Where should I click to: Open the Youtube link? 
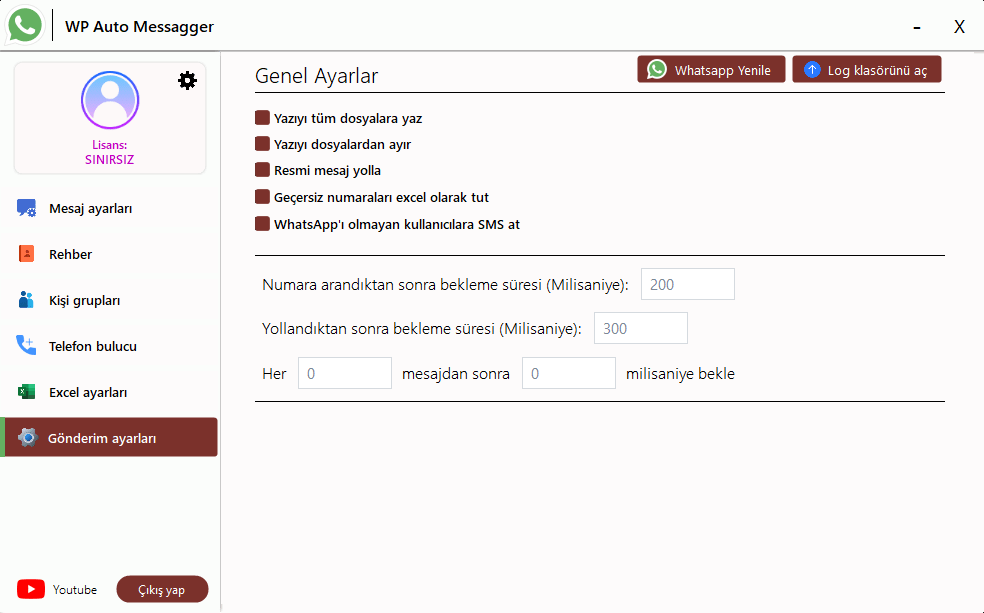[x=75, y=590]
